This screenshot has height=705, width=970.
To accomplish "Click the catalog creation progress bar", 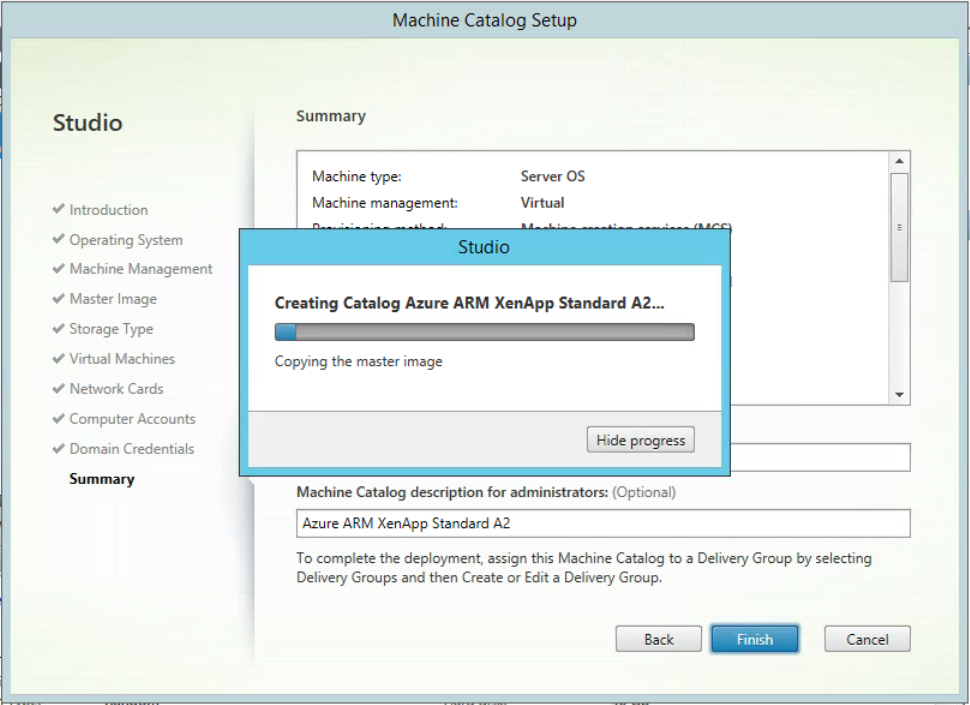I will (x=484, y=332).
